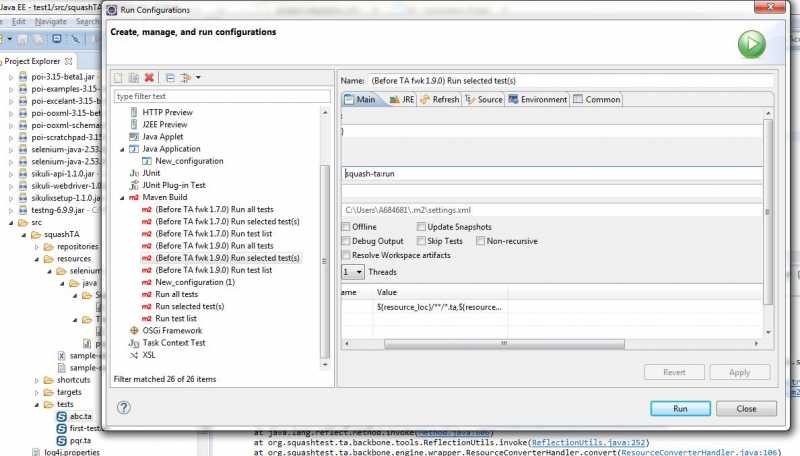This screenshot has height=456, width=800.
Task: Open the filter configurations dropdown arrow
Action: click(x=198, y=78)
